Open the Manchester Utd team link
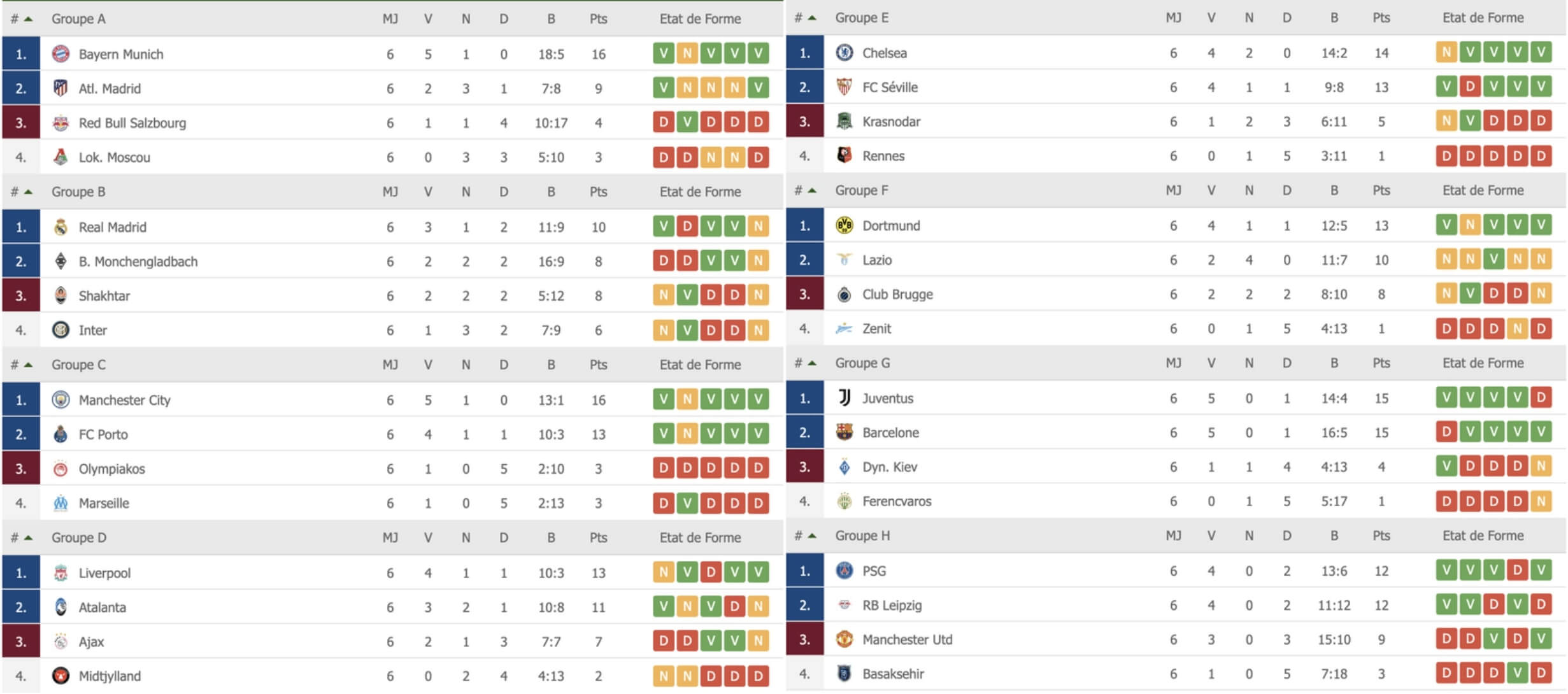This screenshot has height=694, width=1568. click(907, 639)
